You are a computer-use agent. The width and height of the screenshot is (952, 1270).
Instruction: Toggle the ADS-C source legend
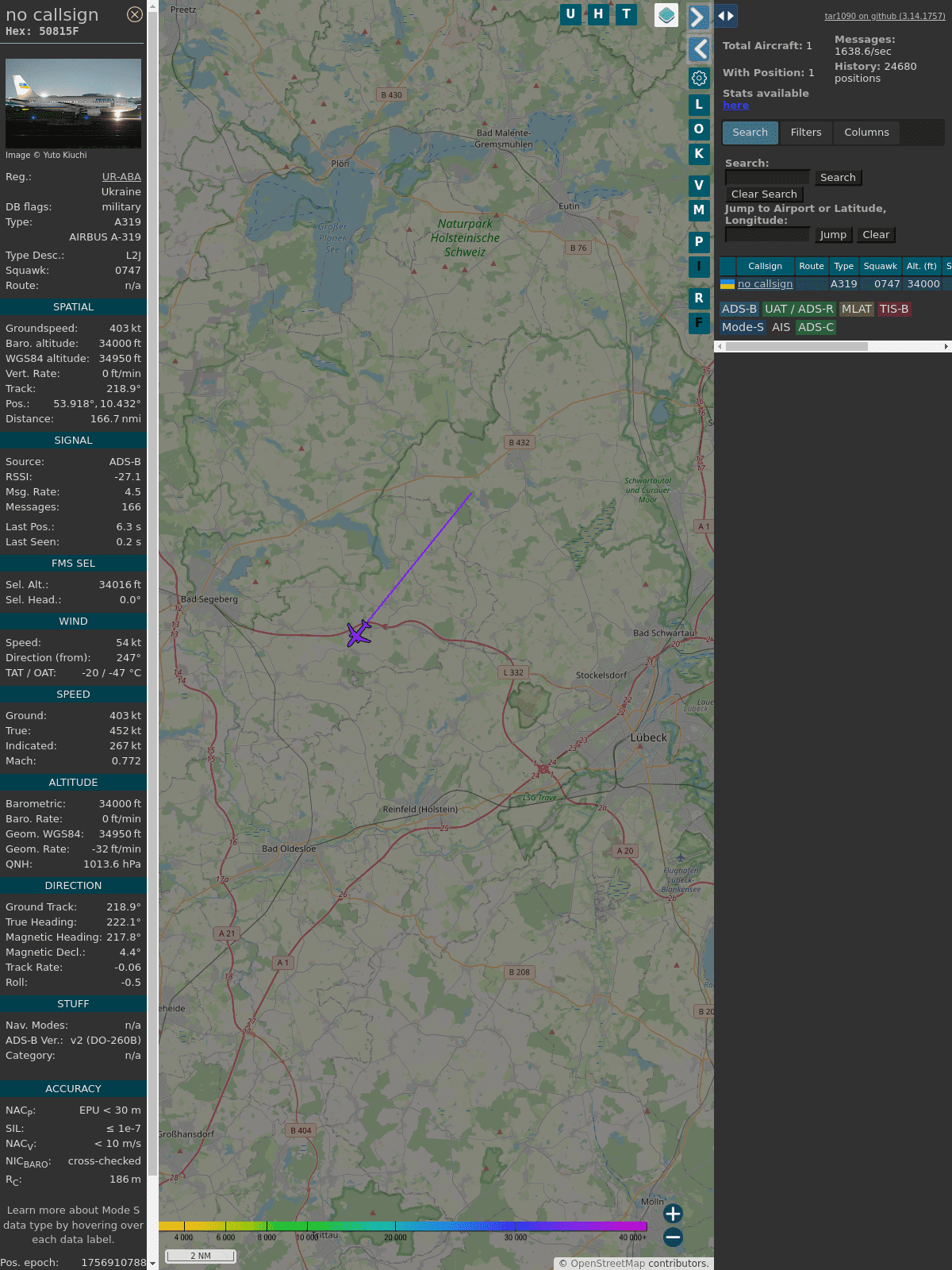coord(816,328)
